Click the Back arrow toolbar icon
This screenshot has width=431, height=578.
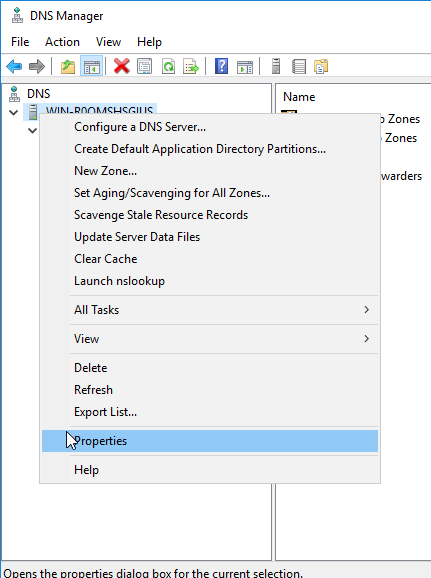click(x=14, y=67)
